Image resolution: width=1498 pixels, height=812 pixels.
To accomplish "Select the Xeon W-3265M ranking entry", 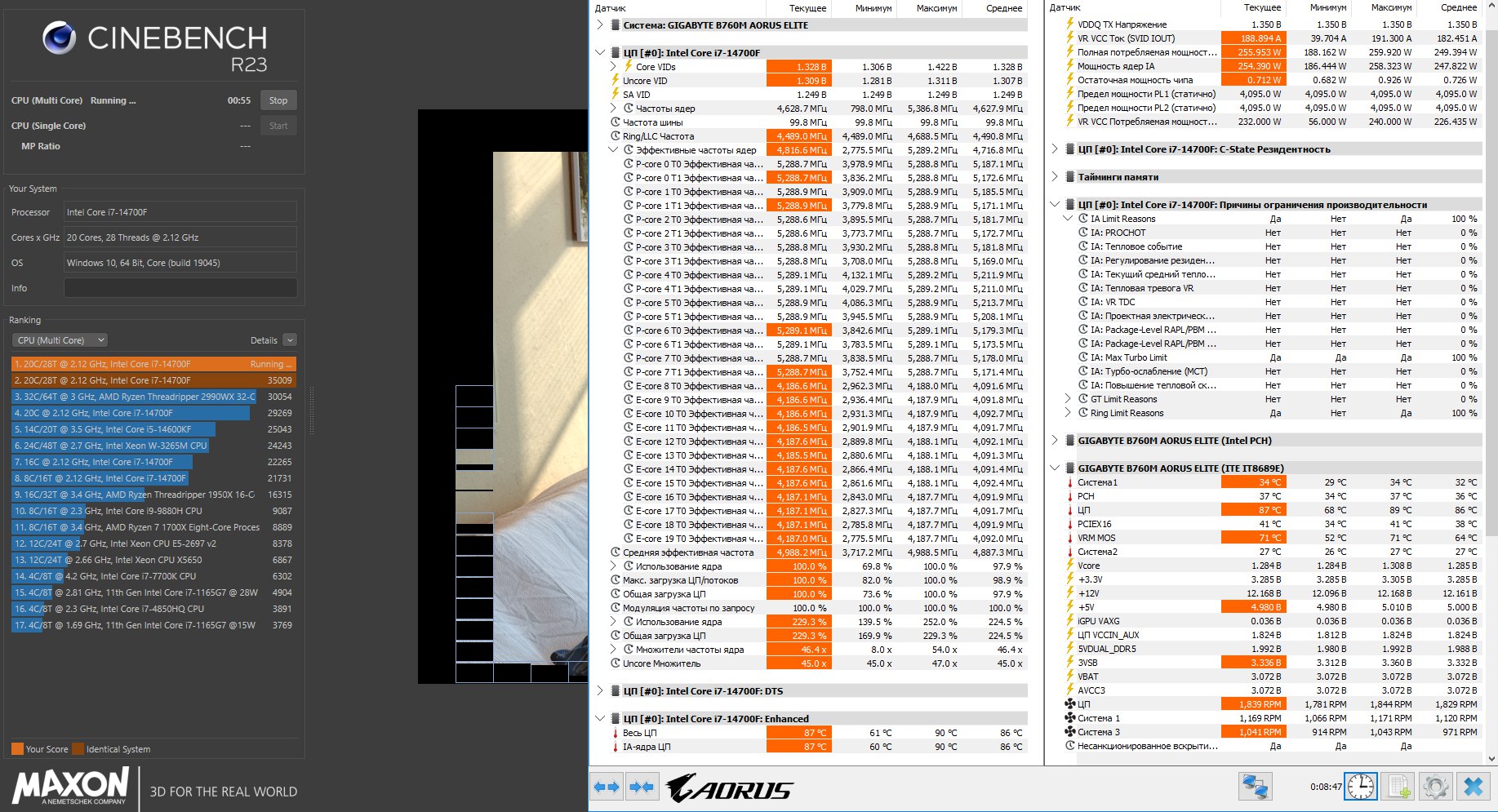I will point(153,446).
